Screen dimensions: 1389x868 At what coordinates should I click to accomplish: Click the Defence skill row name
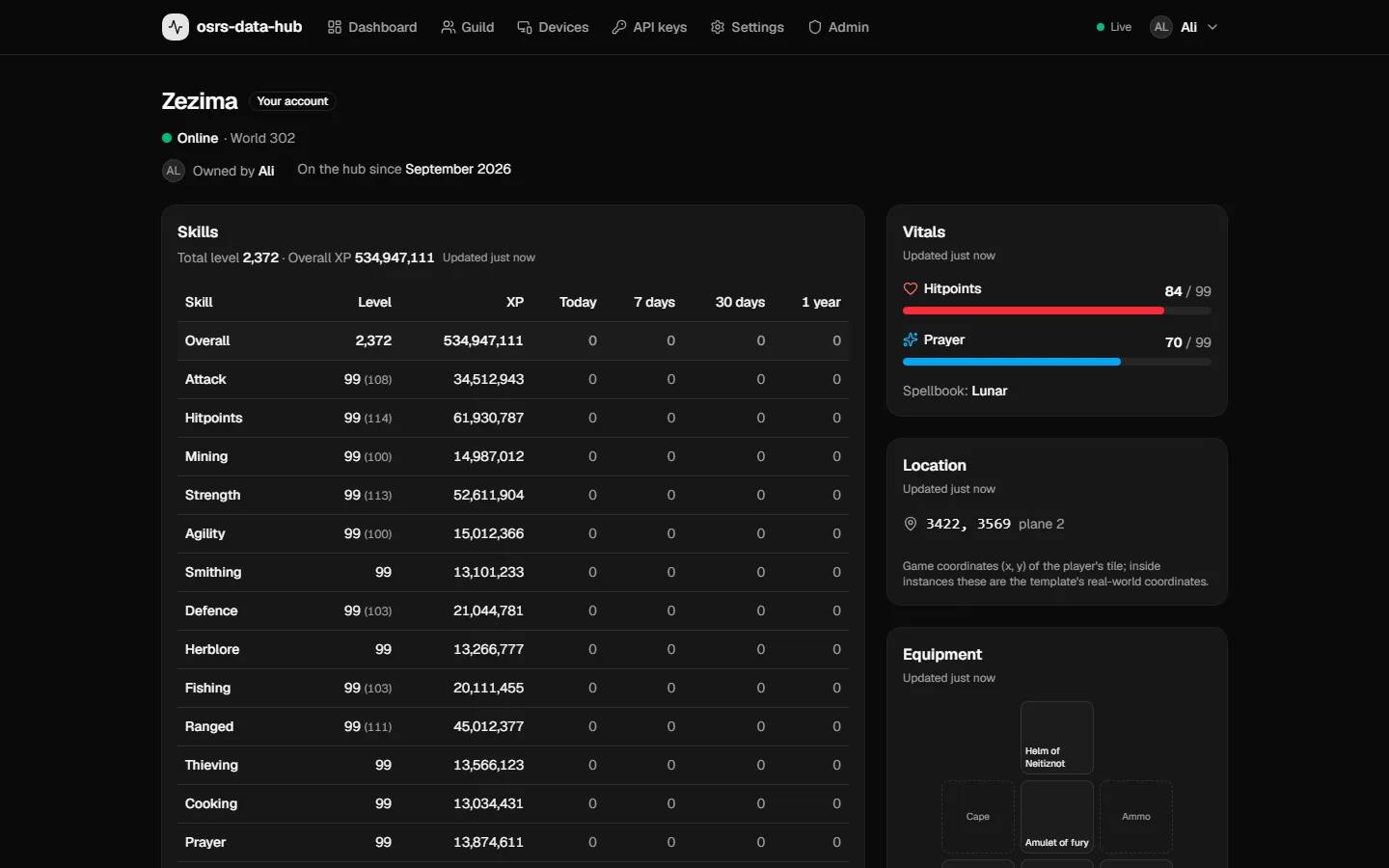(211, 610)
